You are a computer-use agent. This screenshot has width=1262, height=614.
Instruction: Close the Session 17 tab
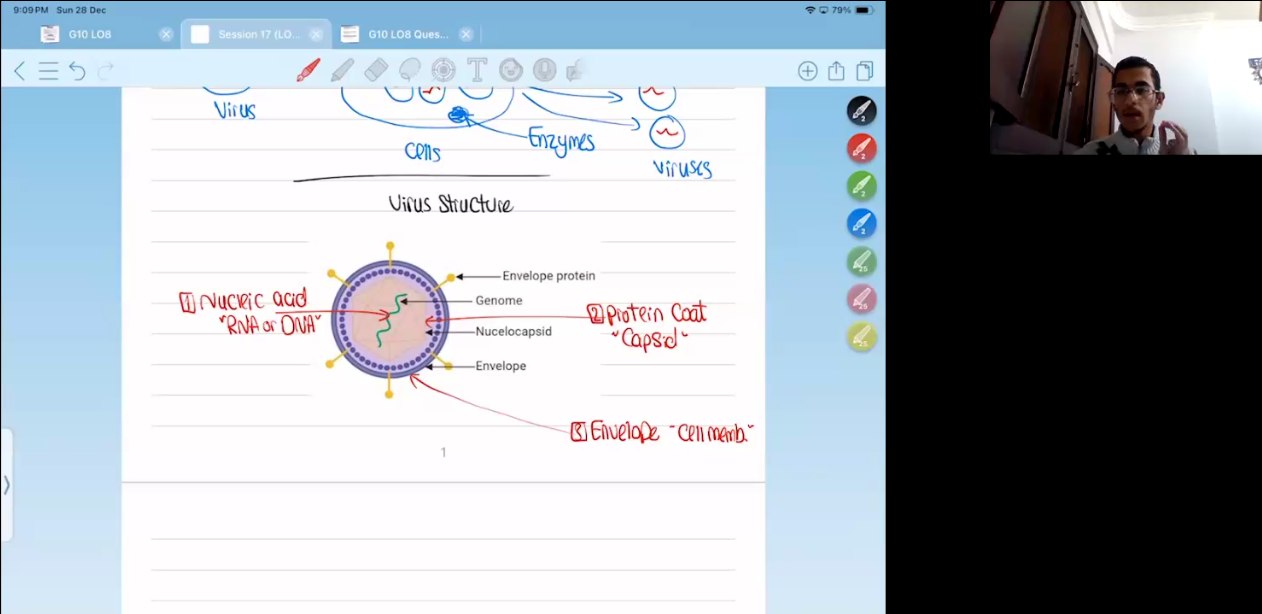pyautogui.click(x=316, y=34)
